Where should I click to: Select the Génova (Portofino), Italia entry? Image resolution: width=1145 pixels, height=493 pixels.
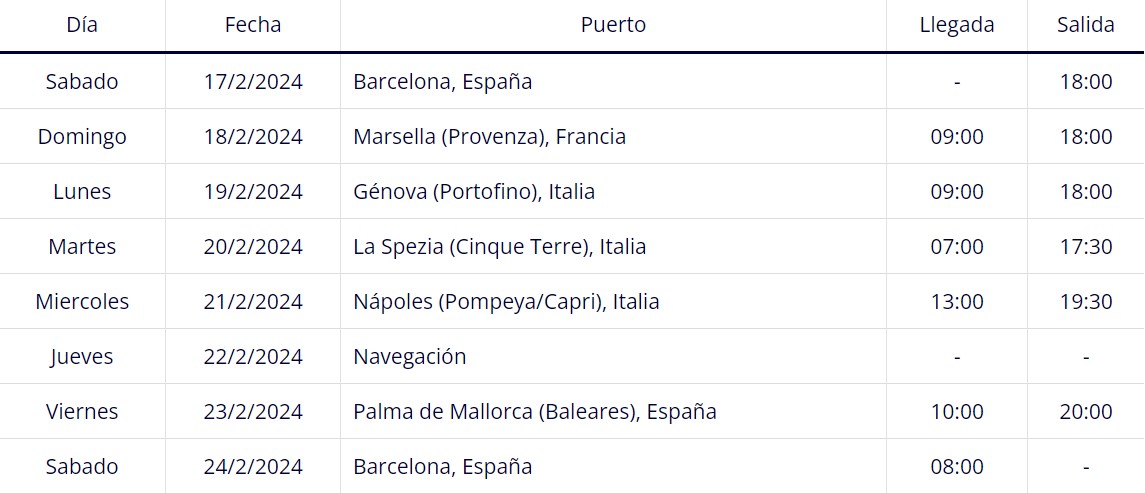[x=474, y=191]
